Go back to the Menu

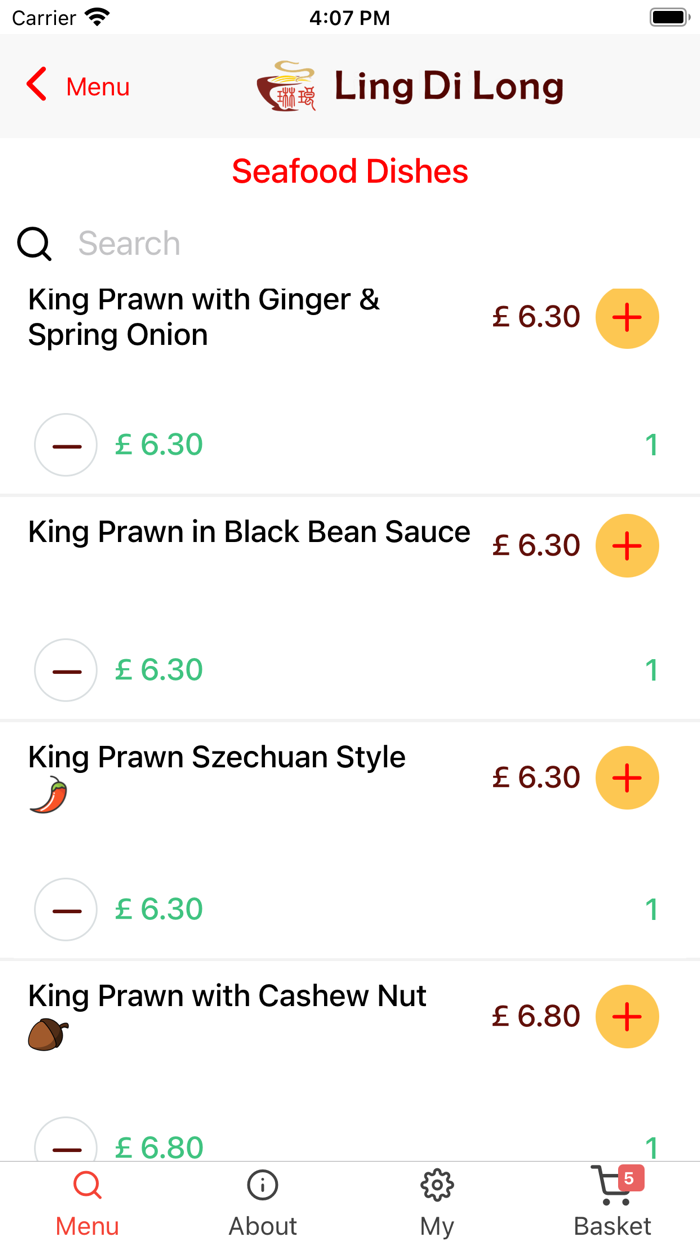[78, 87]
